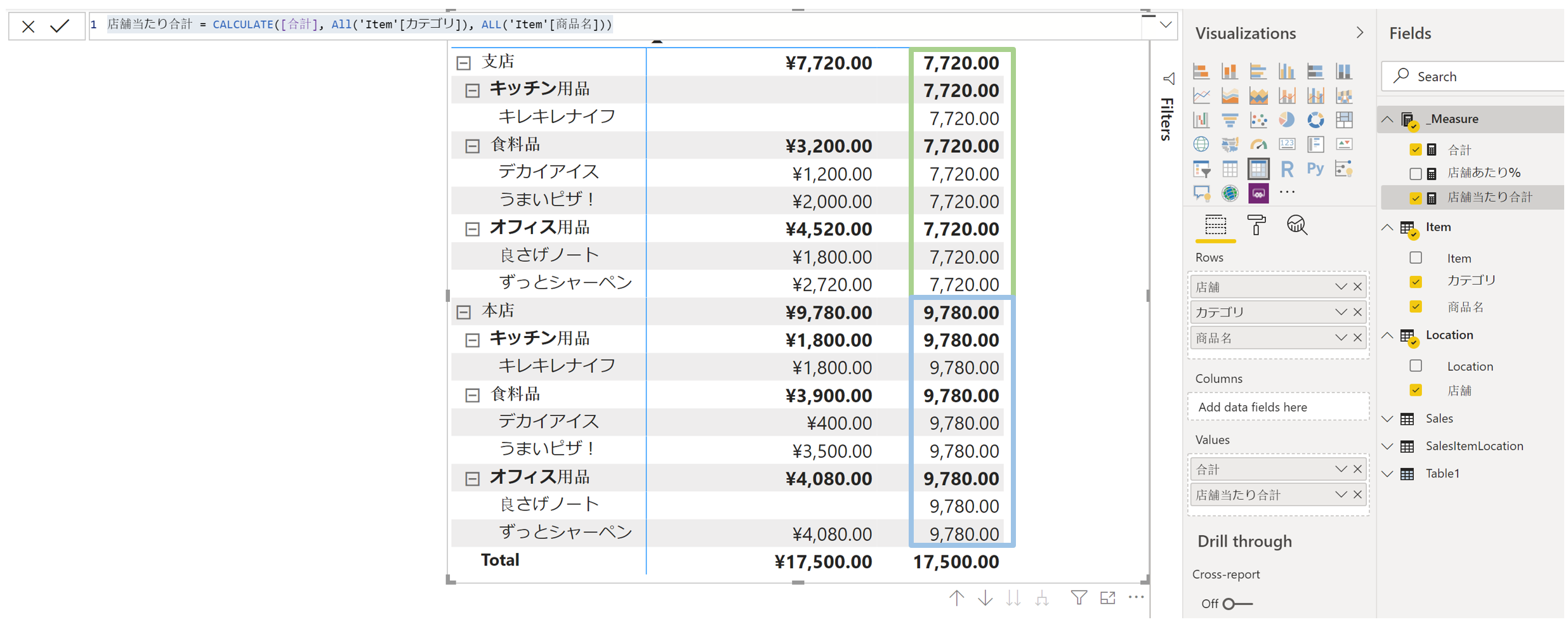Search fields in the Fields pane
Viewport: 1568px width, 636px height.
pyautogui.click(x=1472, y=77)
